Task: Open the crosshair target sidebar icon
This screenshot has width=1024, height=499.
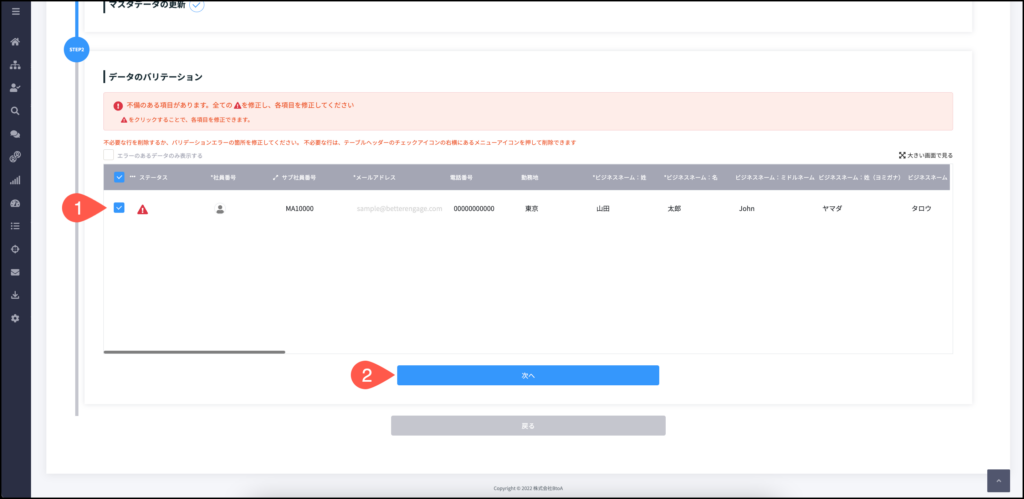Action: 16,249
